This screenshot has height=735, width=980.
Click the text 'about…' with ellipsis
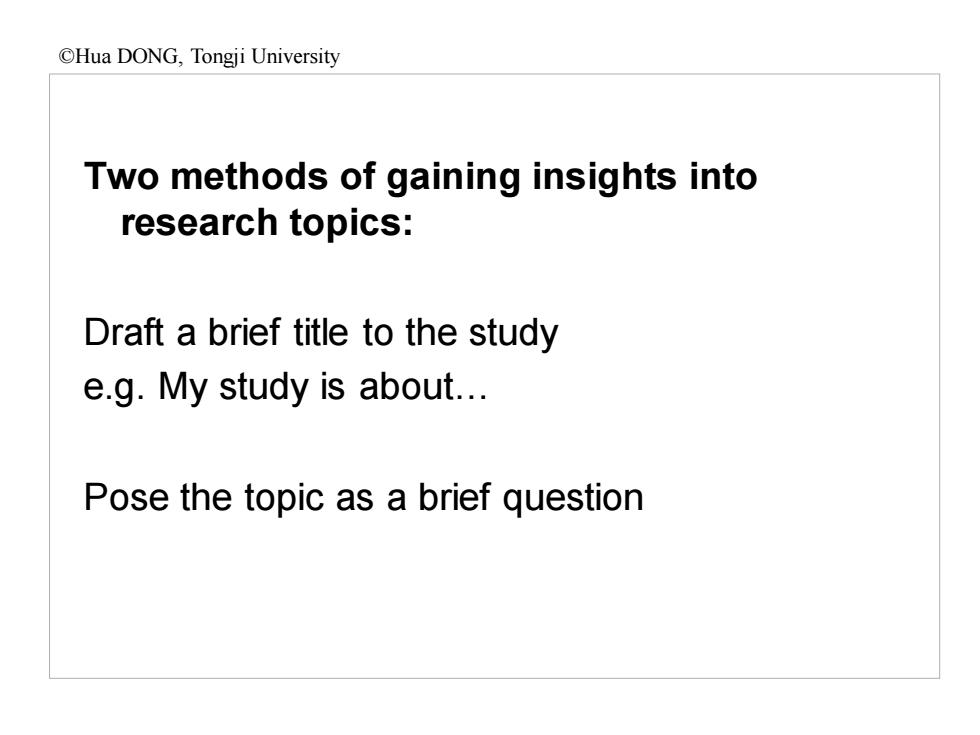(423, 386)
